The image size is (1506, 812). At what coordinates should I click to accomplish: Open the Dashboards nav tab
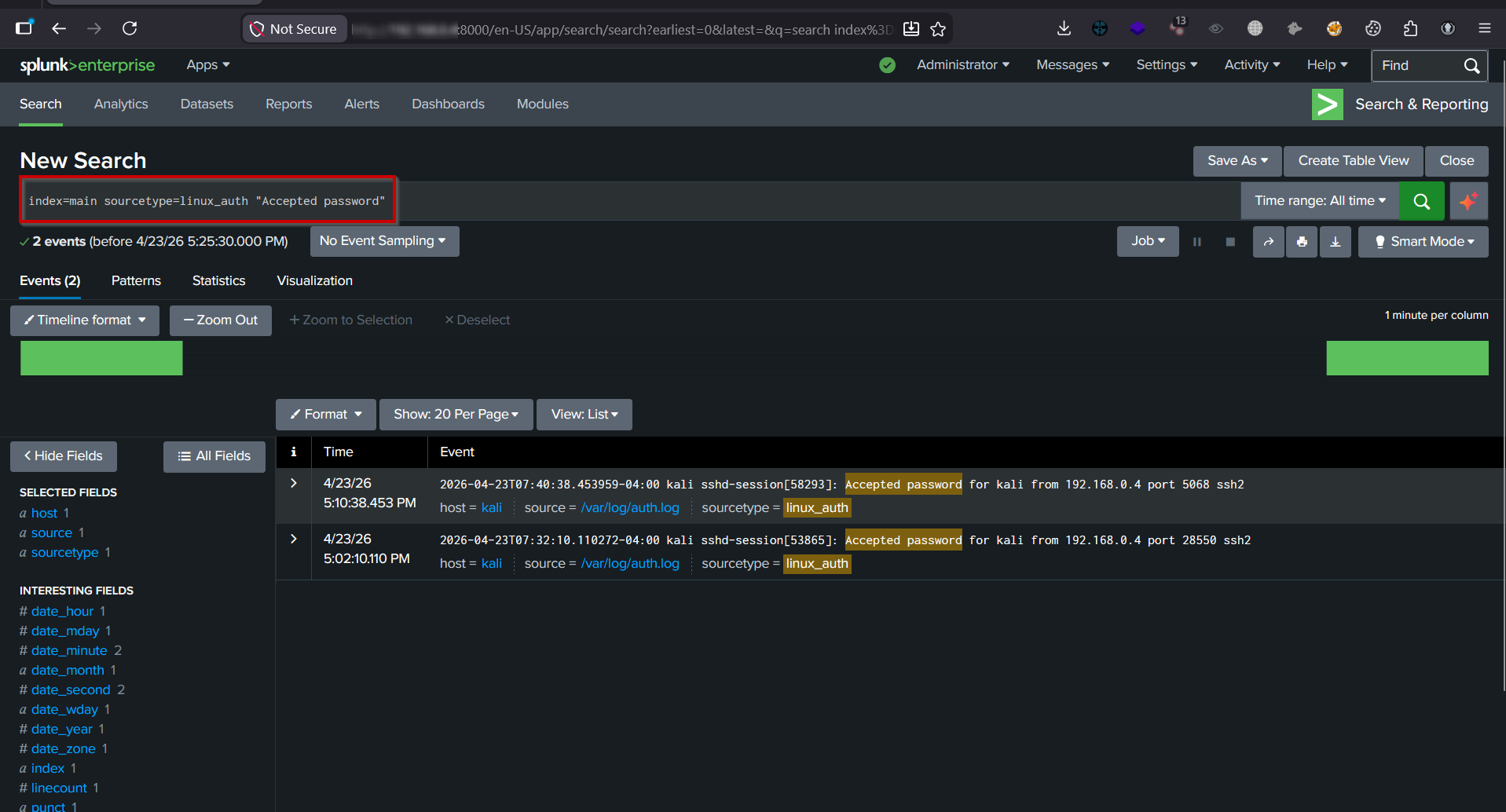449,104
